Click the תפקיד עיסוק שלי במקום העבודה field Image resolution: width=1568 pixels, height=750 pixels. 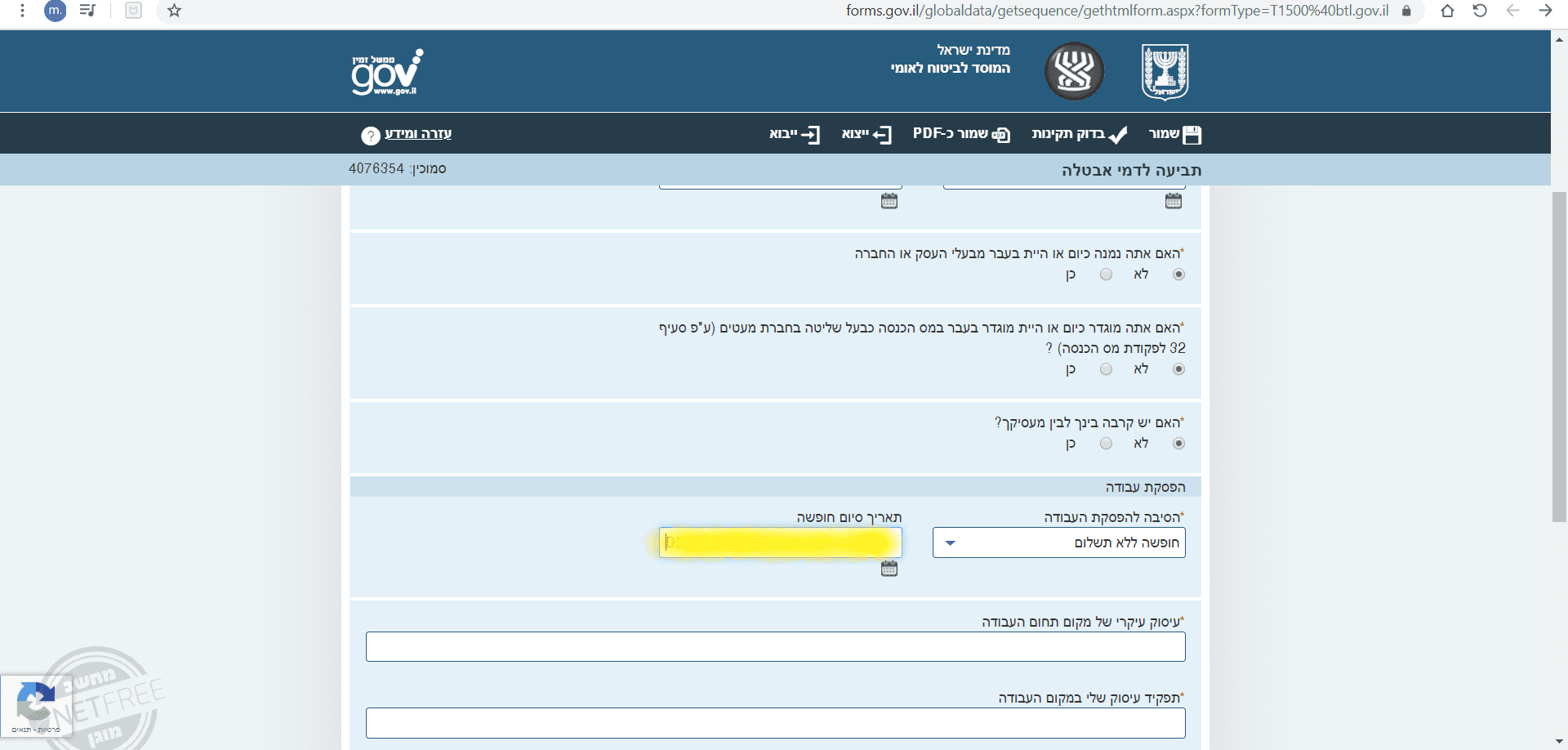(x=776, y=723)
